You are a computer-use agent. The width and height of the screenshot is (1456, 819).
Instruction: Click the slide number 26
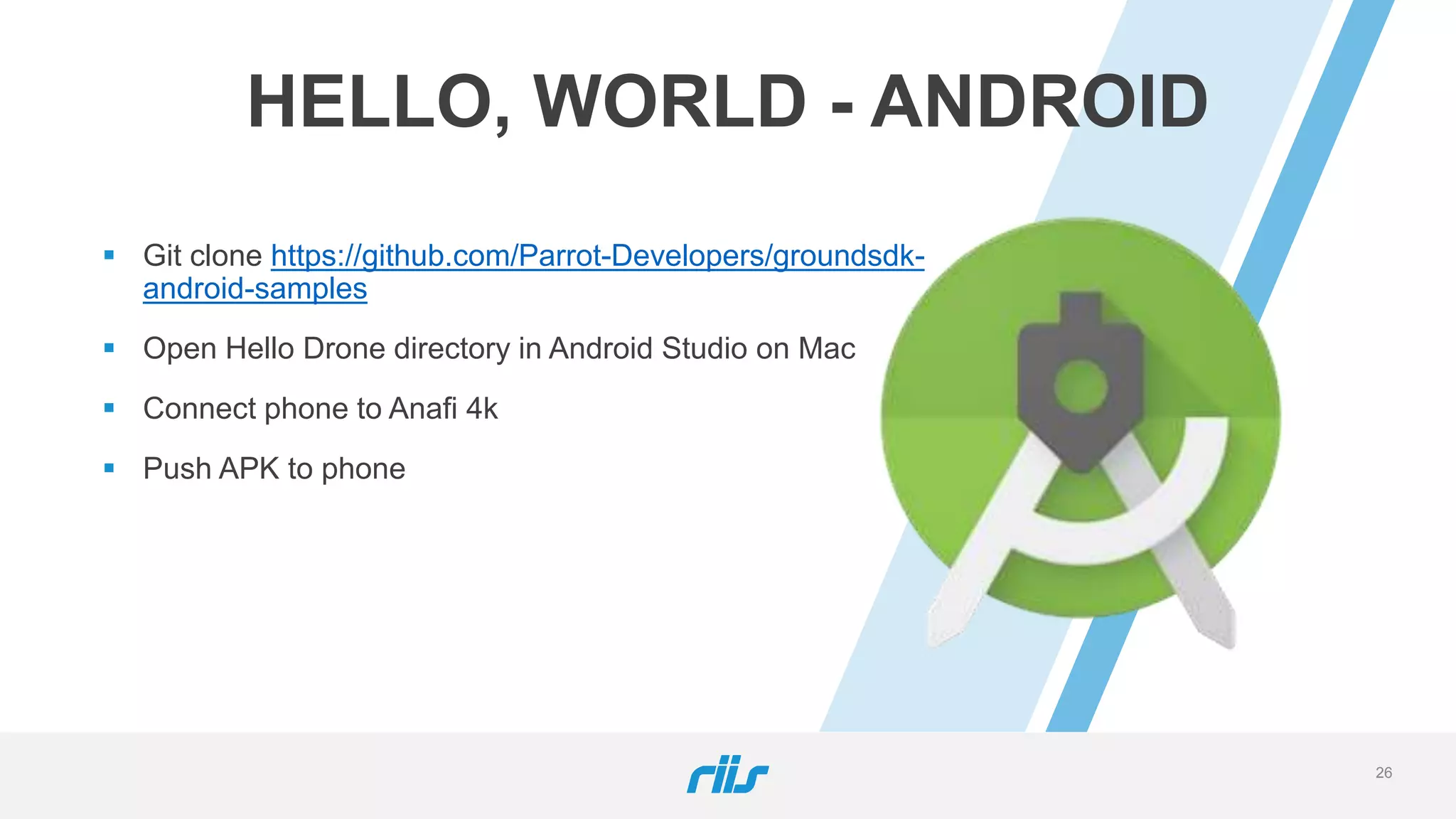pos(1383,773)
